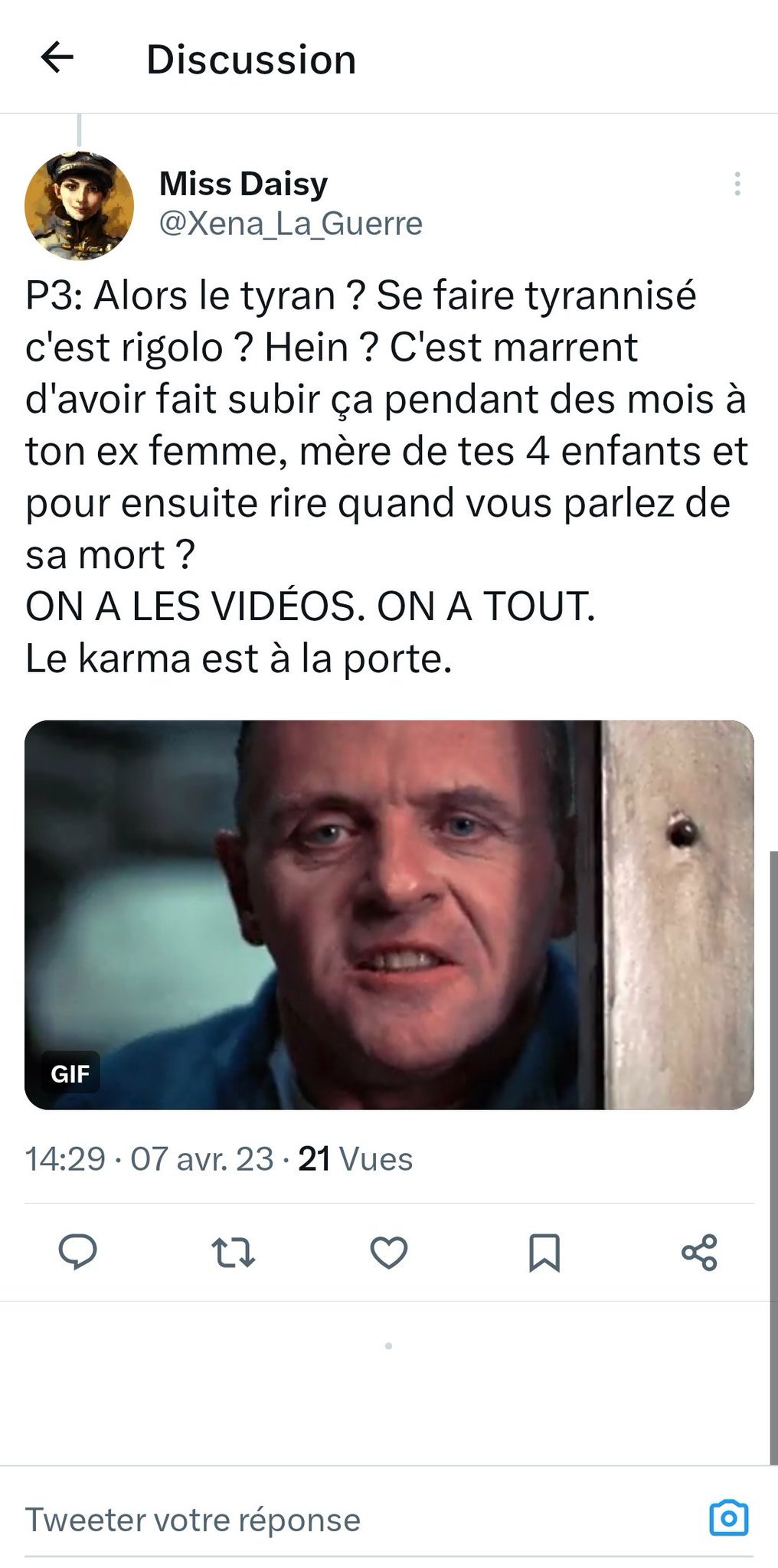Open the tweet's three-dot more options menu
Image resolution: width=778 pixels, height=1568 pixels.
[x=737, y=184]
